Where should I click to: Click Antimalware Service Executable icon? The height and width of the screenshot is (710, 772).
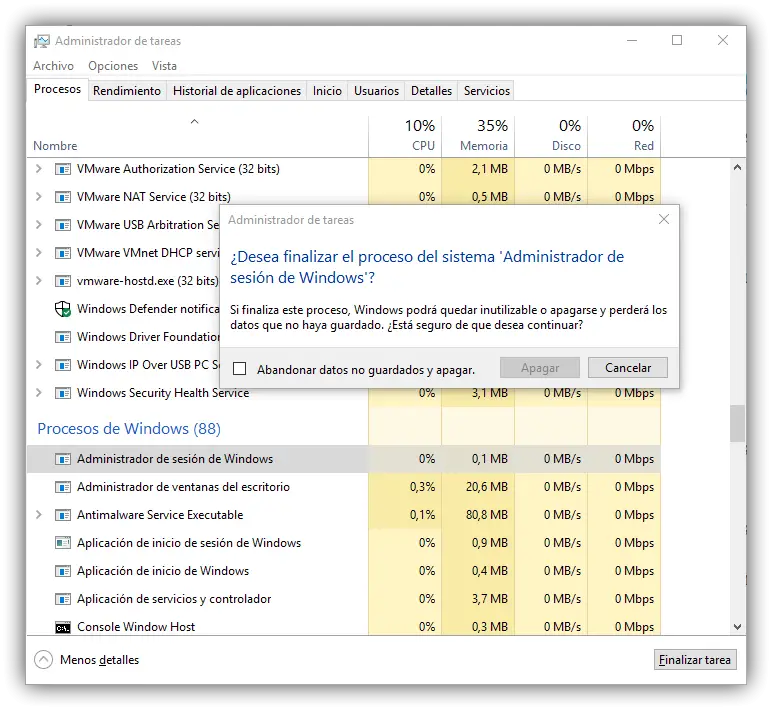(x=63, y=515)
